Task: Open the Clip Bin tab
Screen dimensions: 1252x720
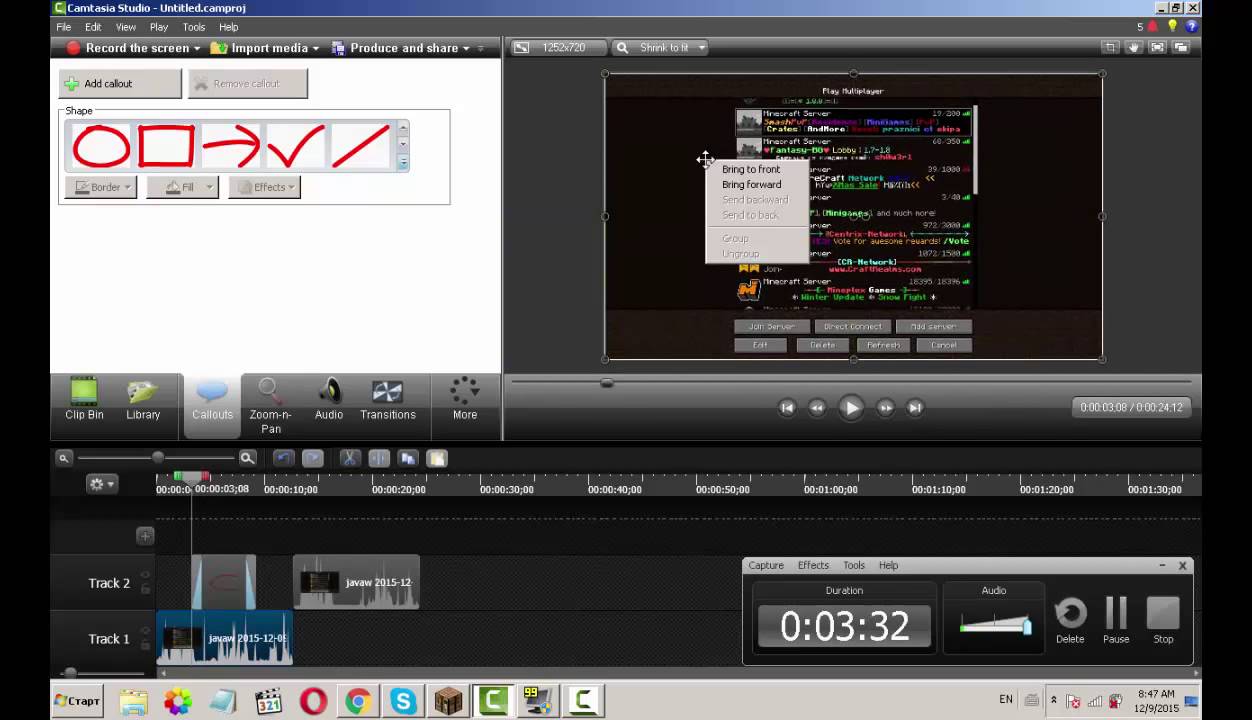Action: point(84,400)
